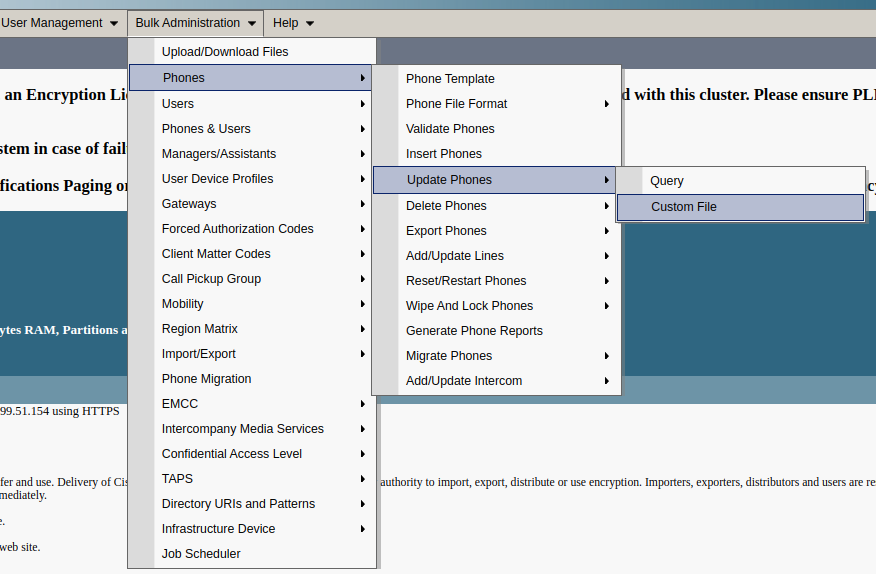
Task: Expand the Add/Update Intercom submenu
Action: [464, 381]
